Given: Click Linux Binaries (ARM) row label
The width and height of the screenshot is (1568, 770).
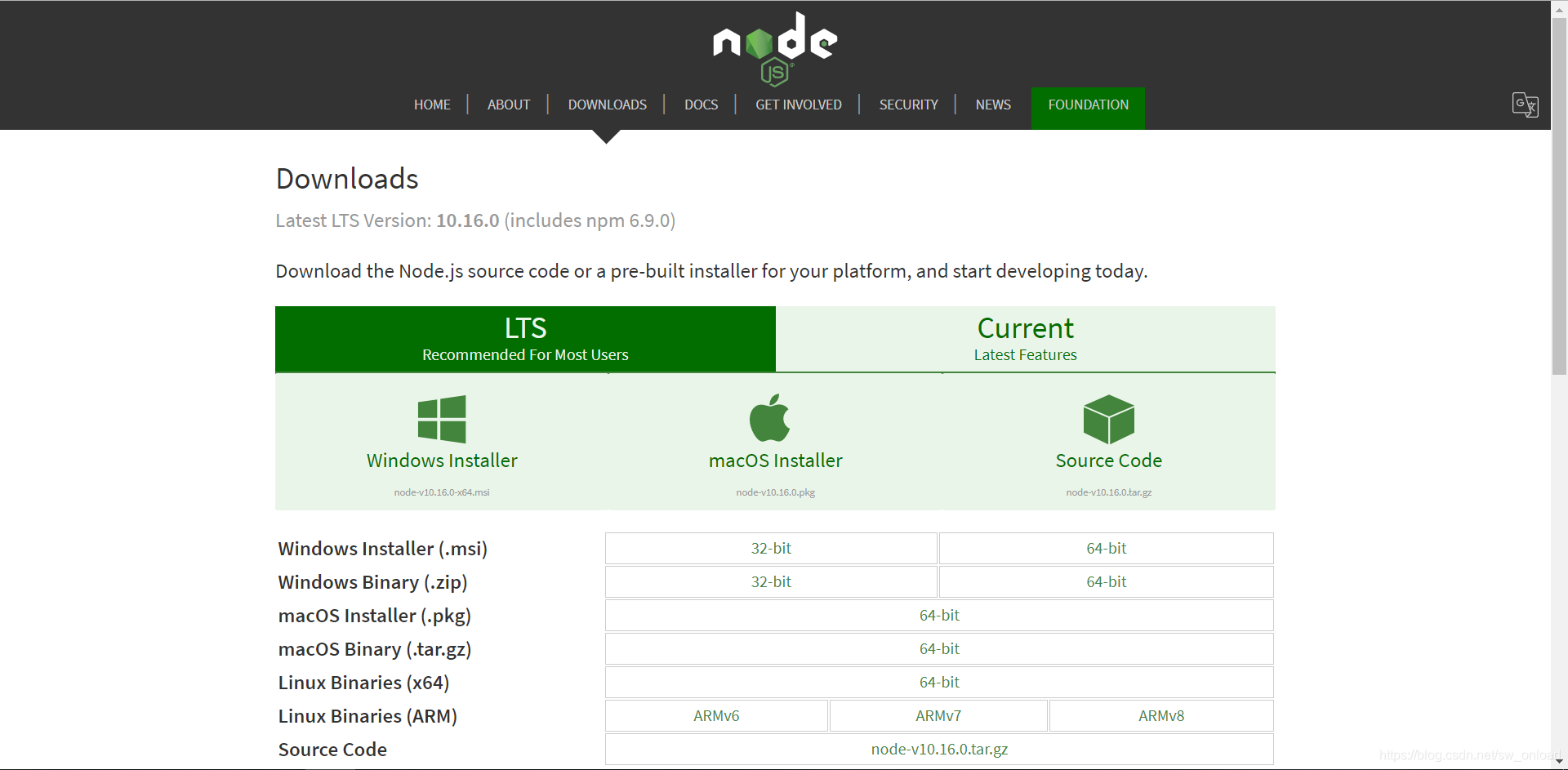Looking at the screenshot, I should 367,716.
